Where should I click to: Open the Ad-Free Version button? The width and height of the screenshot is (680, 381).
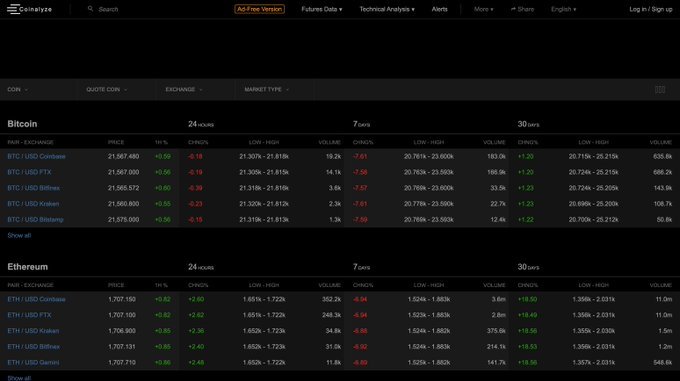pyautogui.click(x=259, y=9)
